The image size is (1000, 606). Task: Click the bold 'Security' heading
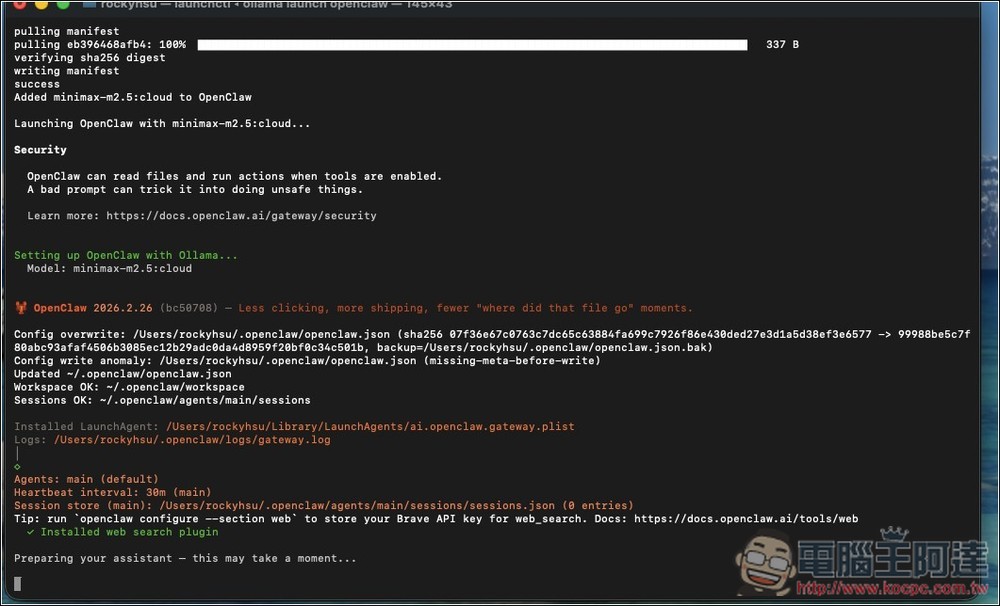pos(40,150)
